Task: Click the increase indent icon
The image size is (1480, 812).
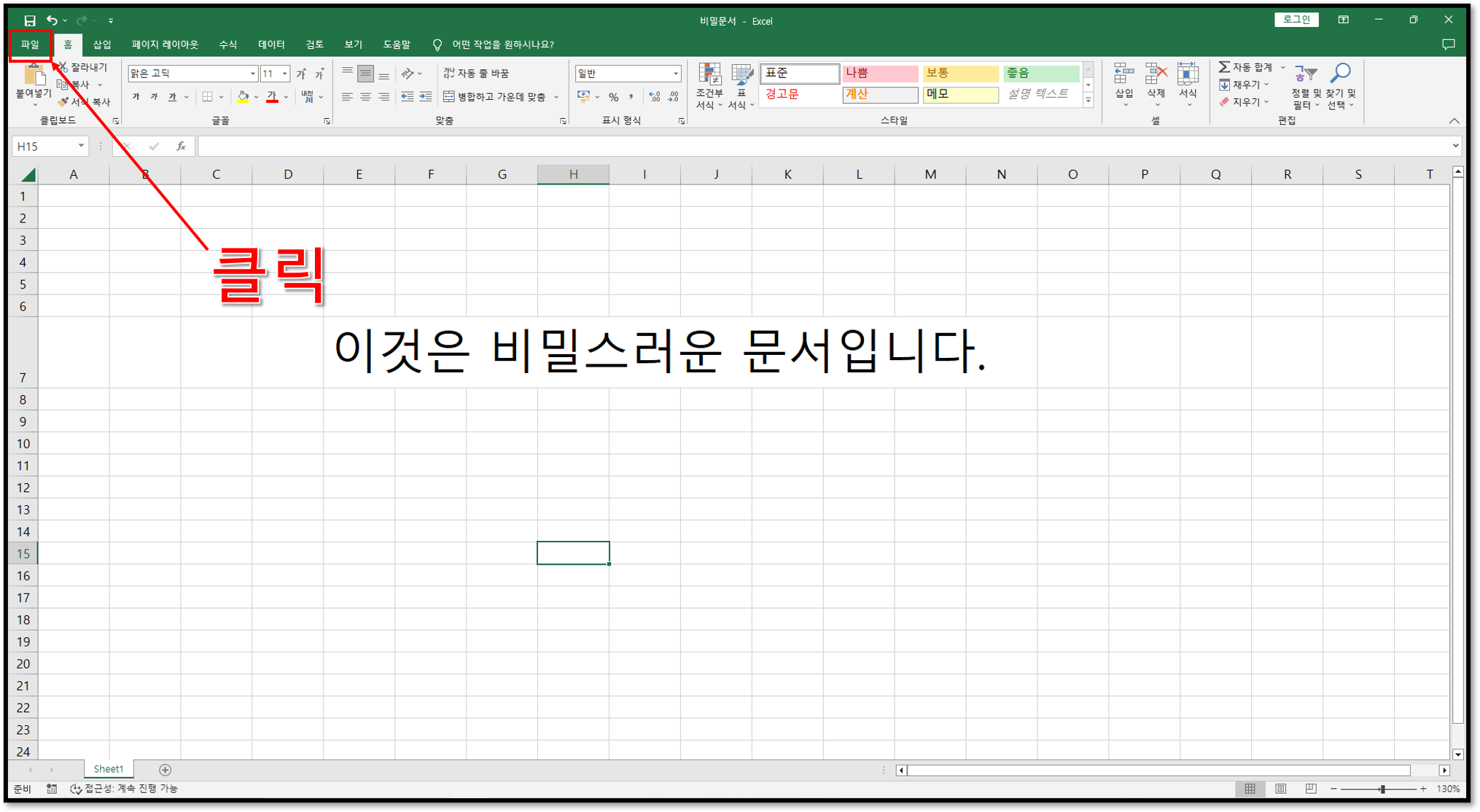Action: point(426,96)
